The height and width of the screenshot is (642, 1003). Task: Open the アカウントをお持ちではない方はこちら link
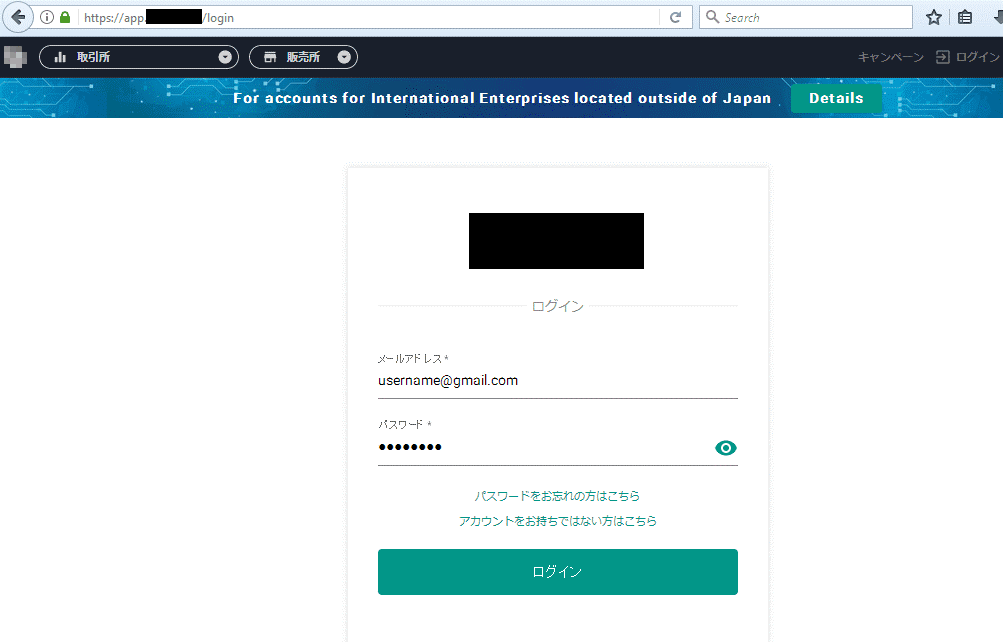(x=557, y=521)
